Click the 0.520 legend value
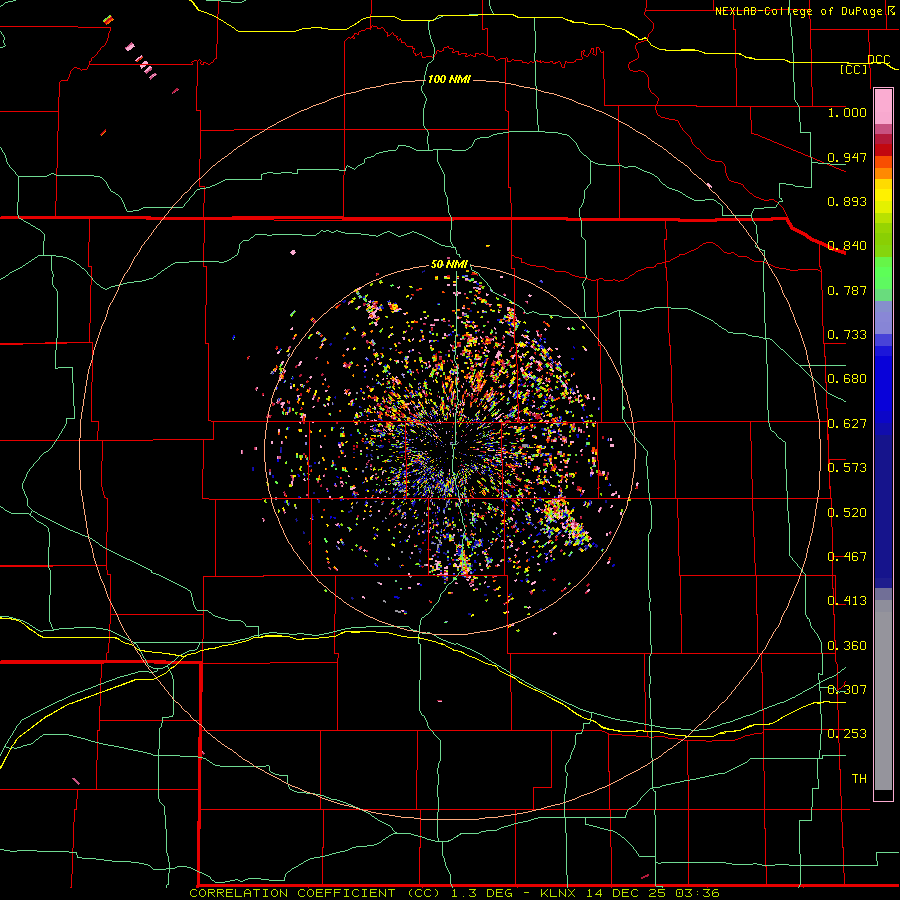Image resolution: width=900 pixels, height=900 pixels. coord(847,513)
